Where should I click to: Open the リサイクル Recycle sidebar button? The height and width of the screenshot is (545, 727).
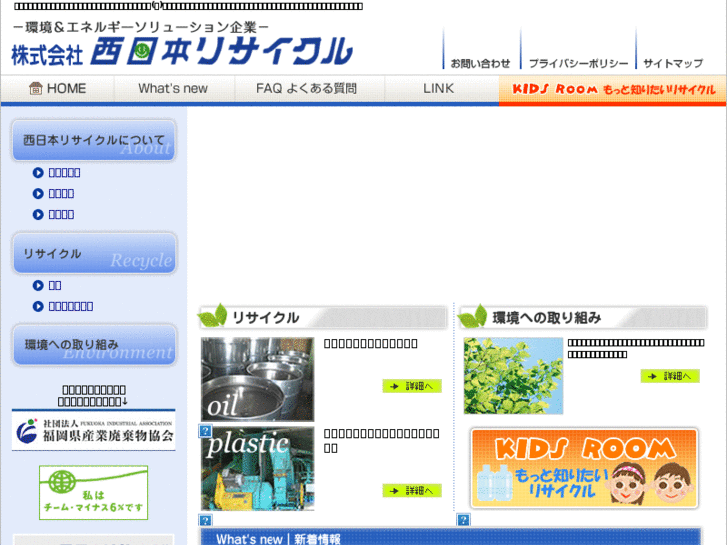click(94, 253)
